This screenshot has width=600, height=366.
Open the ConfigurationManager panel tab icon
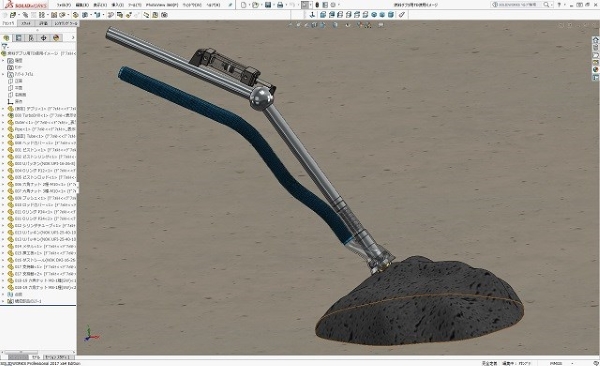pos(31,38)
